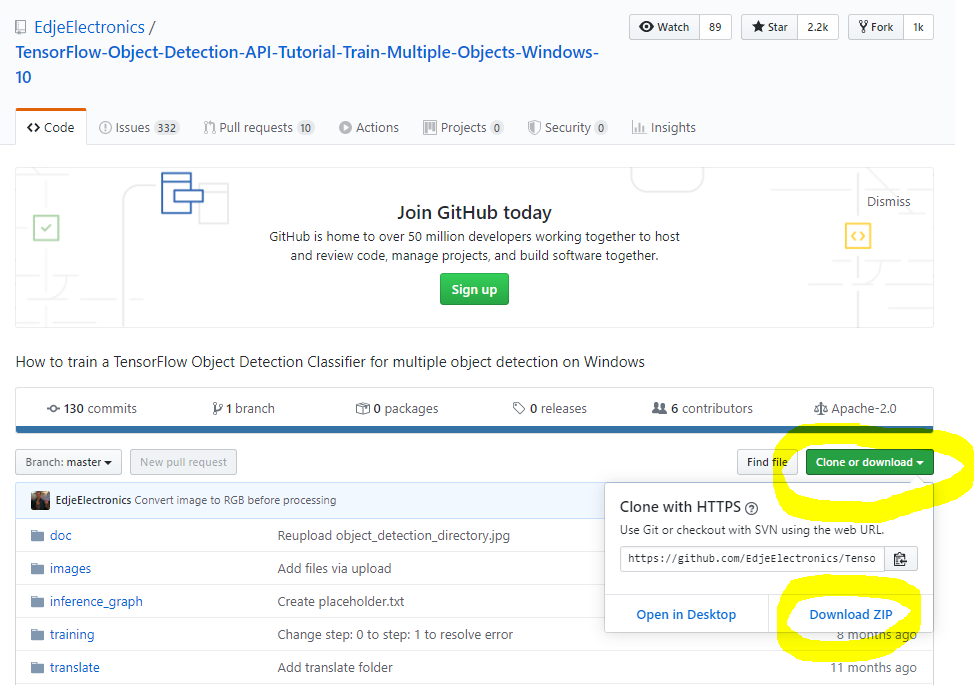The height and width of the screenshot is (685, 974).
Task: Open the images folder
Action: 70,568
